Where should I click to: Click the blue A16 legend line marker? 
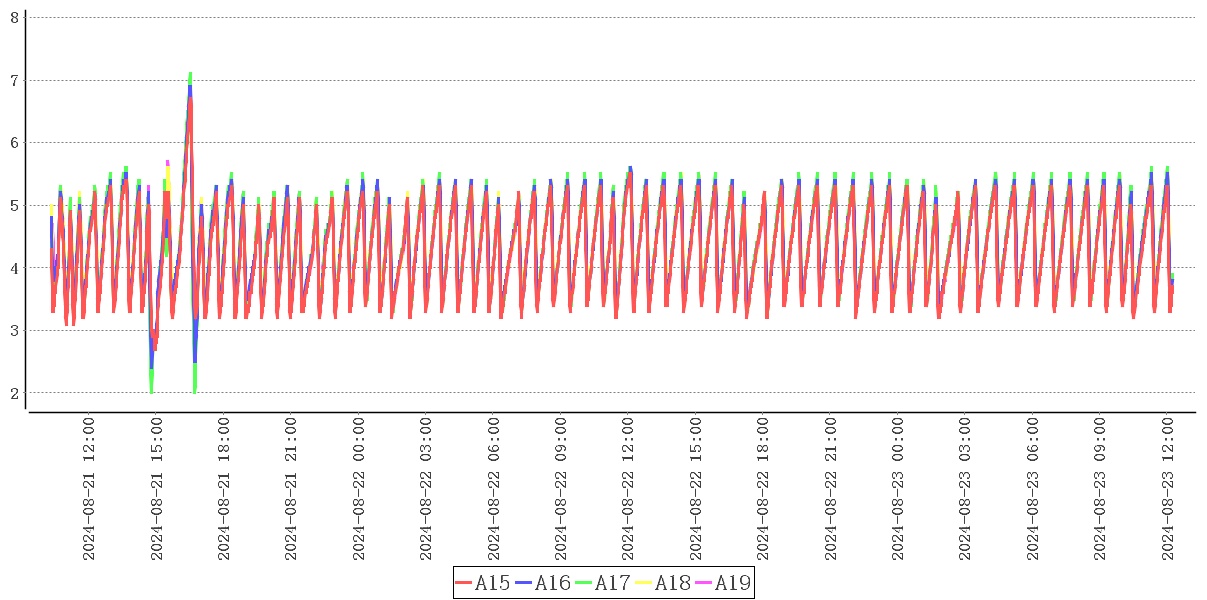[524, 583]
